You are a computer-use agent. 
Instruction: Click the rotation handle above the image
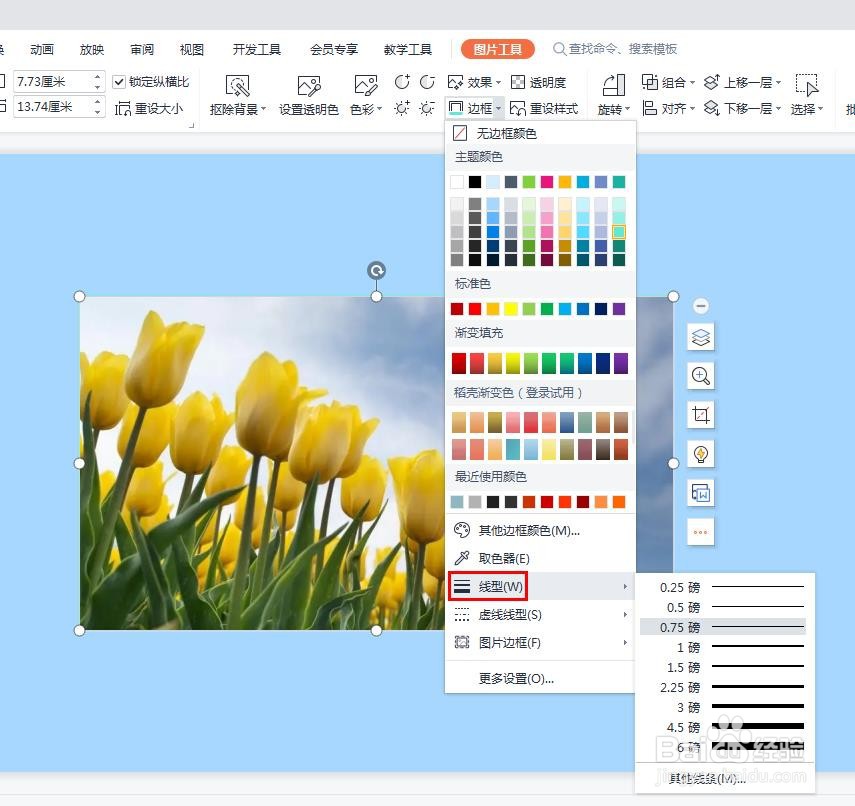(x=376, y=270)
